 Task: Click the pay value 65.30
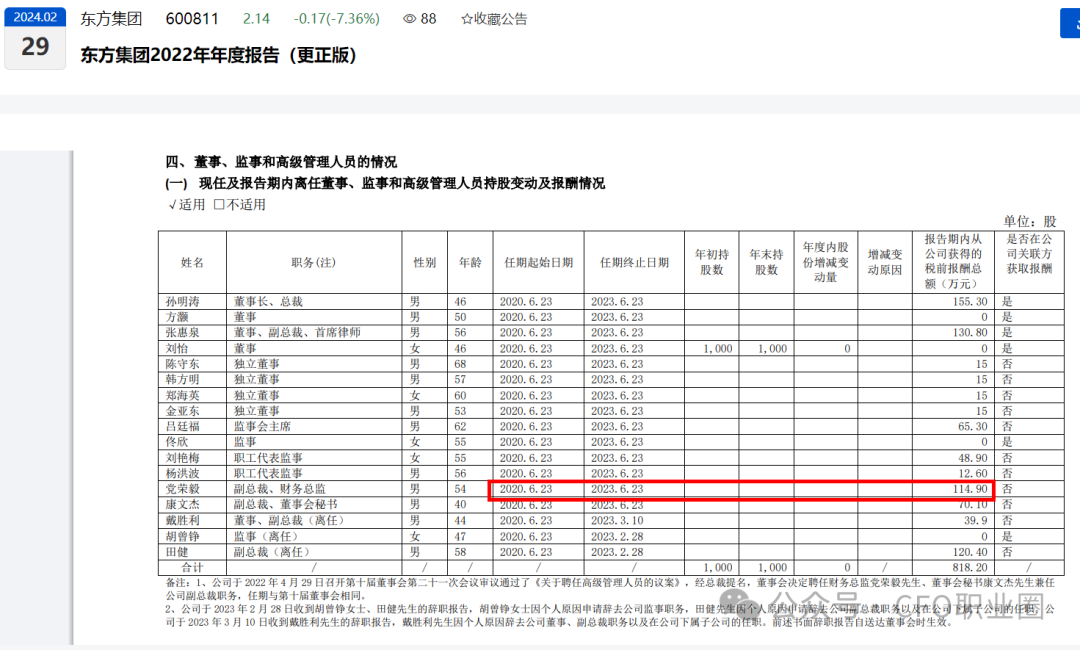[x=973, y=426]
